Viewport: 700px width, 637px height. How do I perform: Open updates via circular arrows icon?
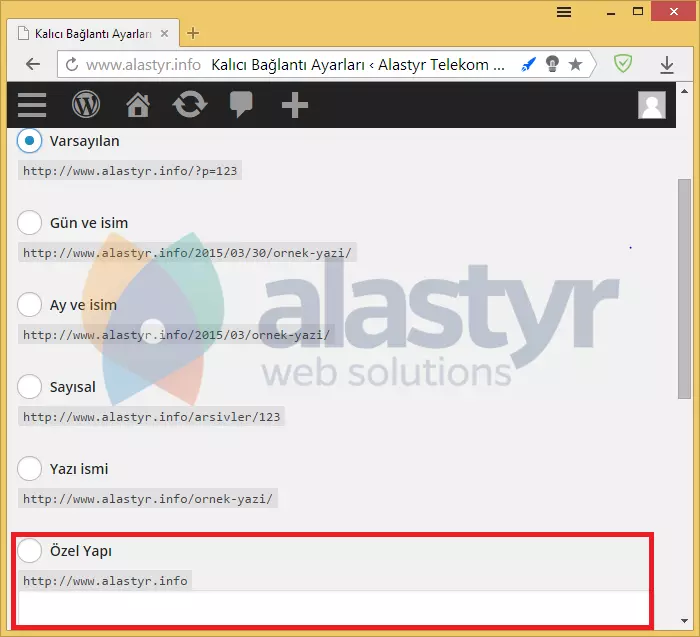[x=190, y=104]
